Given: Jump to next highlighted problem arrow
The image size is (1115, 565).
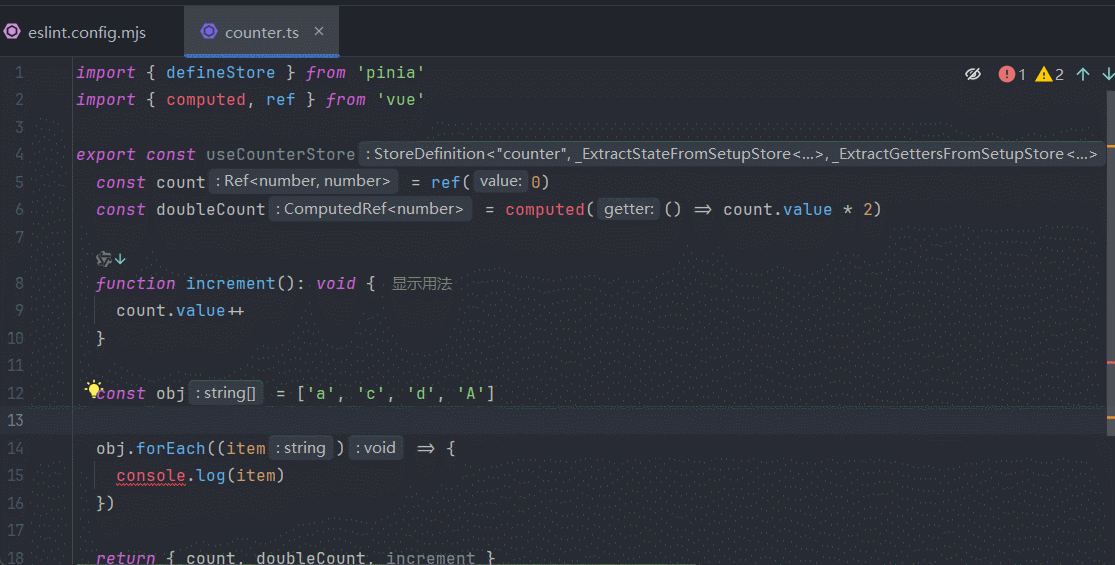Looking at the screenshot, I should 1108,74.
